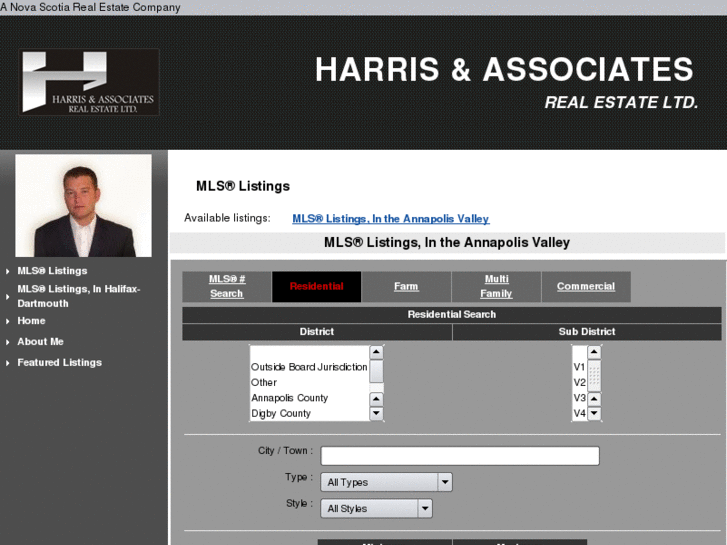
Task: Follow the MLS® Listings, In the Annapolis Valley link
Action: (390, 218)
